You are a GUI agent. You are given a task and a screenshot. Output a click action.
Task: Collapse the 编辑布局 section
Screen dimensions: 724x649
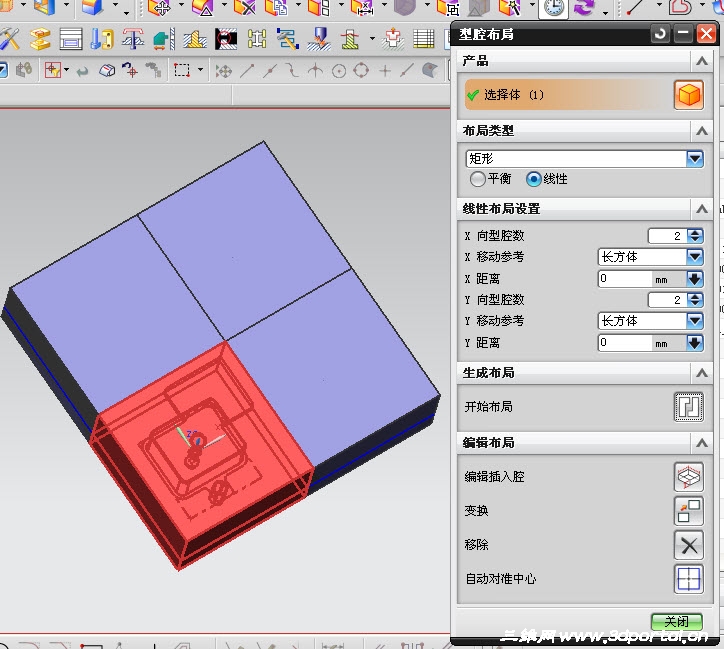[702, 443]
